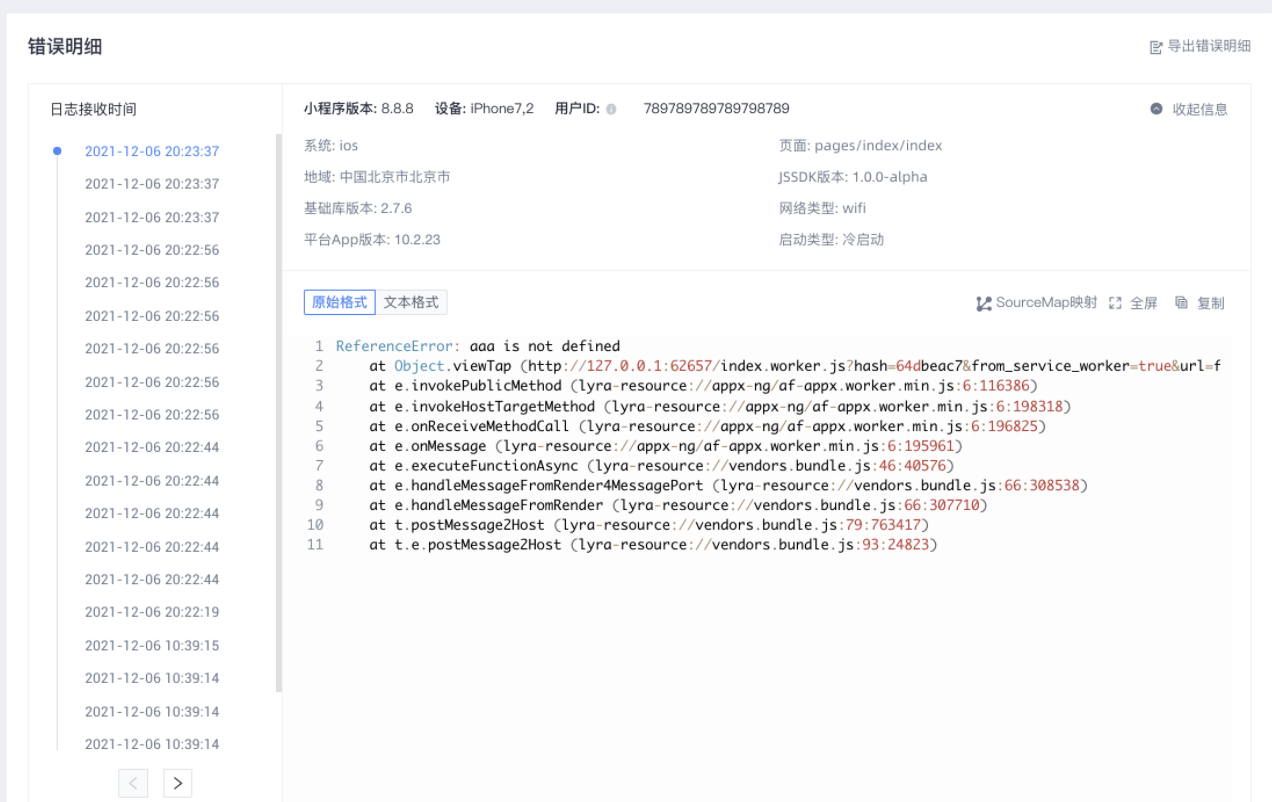Click the t.postMessage2Host stack line 79:763417

(x=649, y=525)
